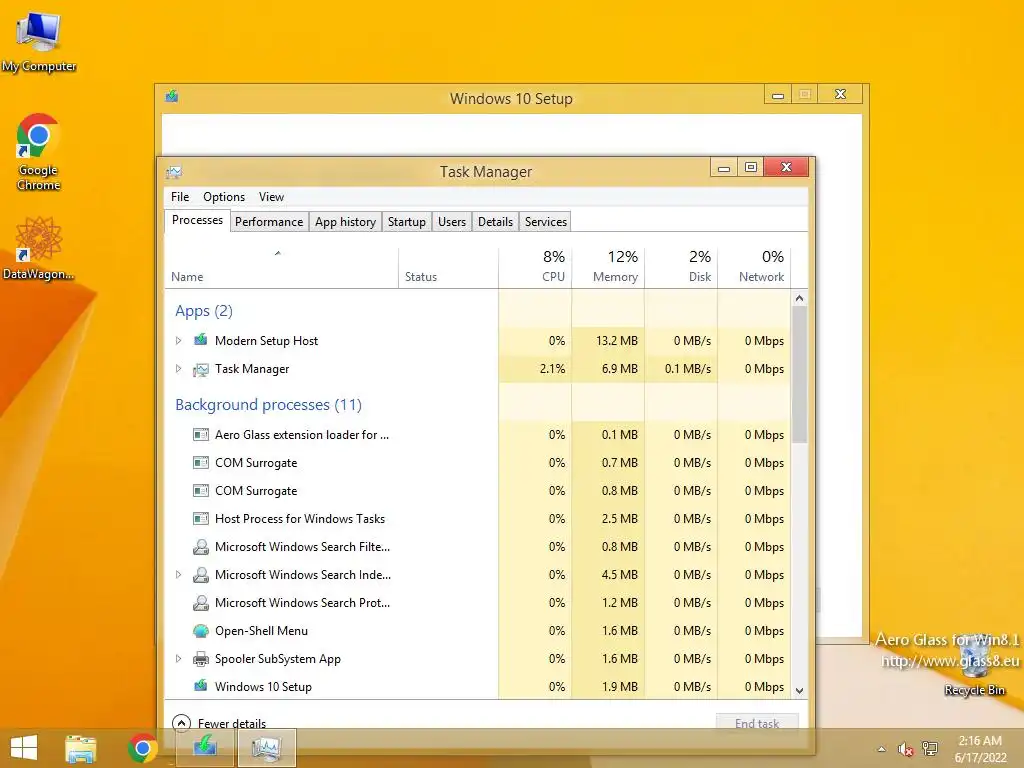Sort by CPU column header
This screenshot has height=768, width=1024.
tap(536, 268)
